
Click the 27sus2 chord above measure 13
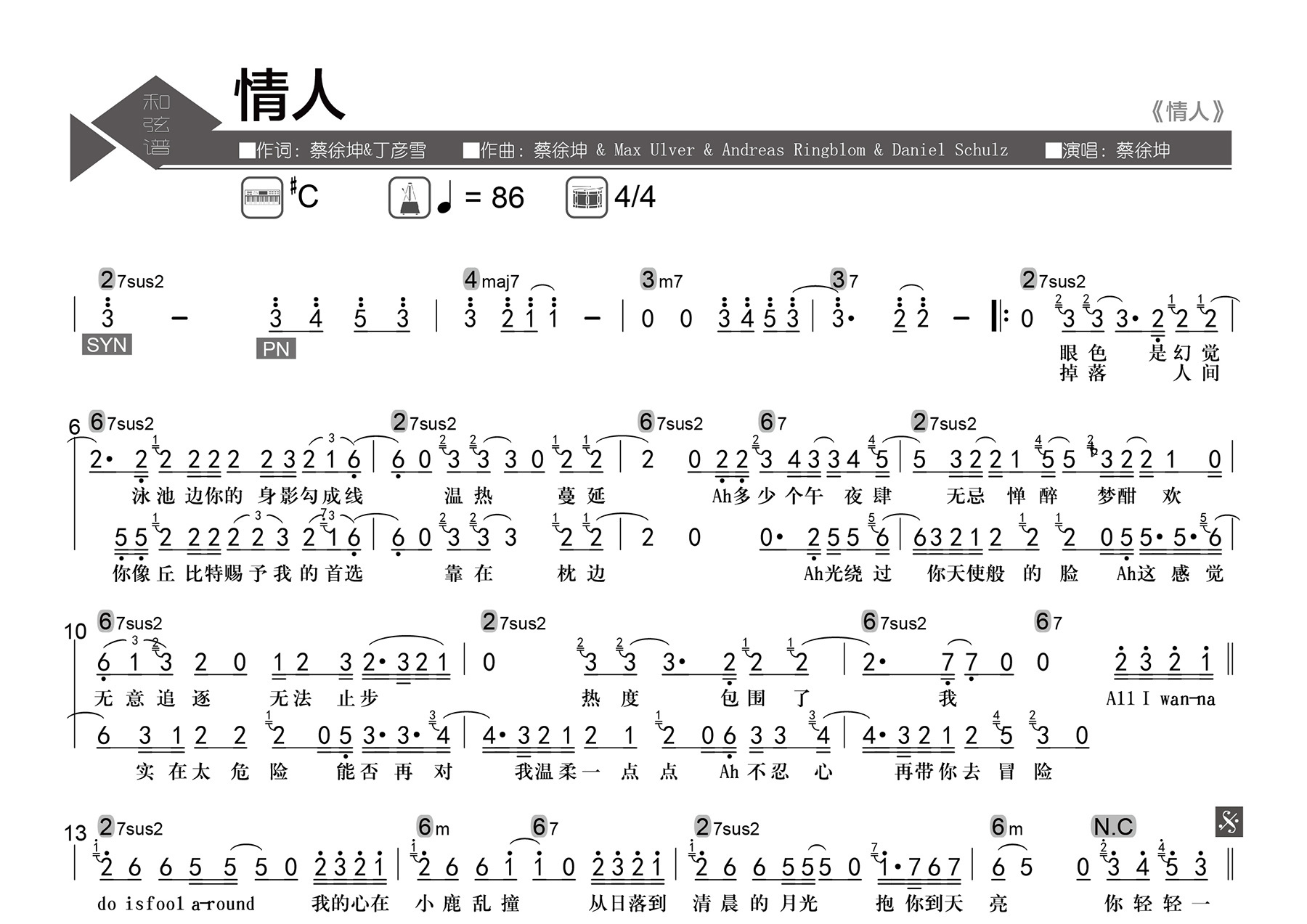pyautogui.click(x=131, y=827)
